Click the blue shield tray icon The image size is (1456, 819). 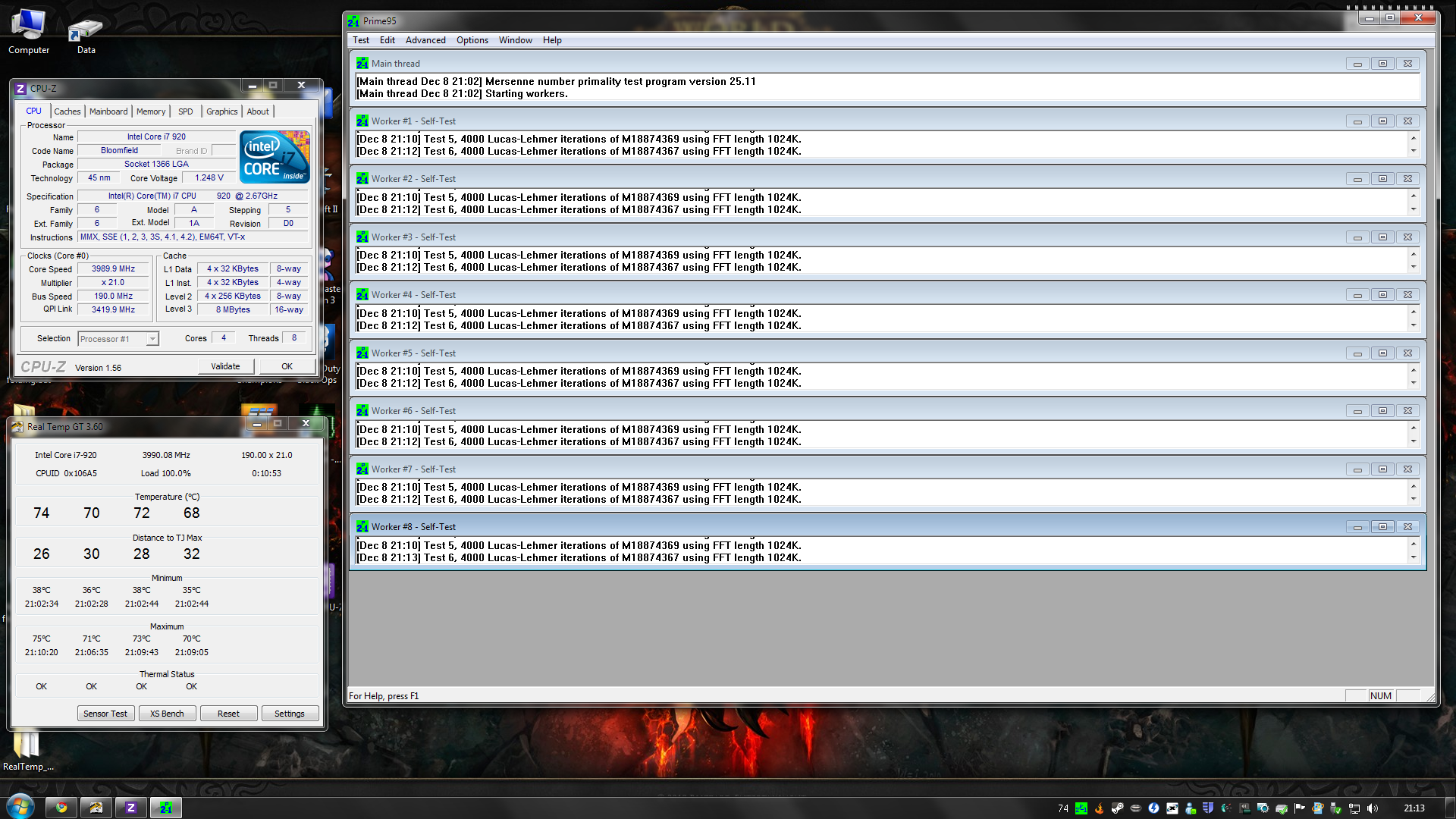(x=1208, y=808)
